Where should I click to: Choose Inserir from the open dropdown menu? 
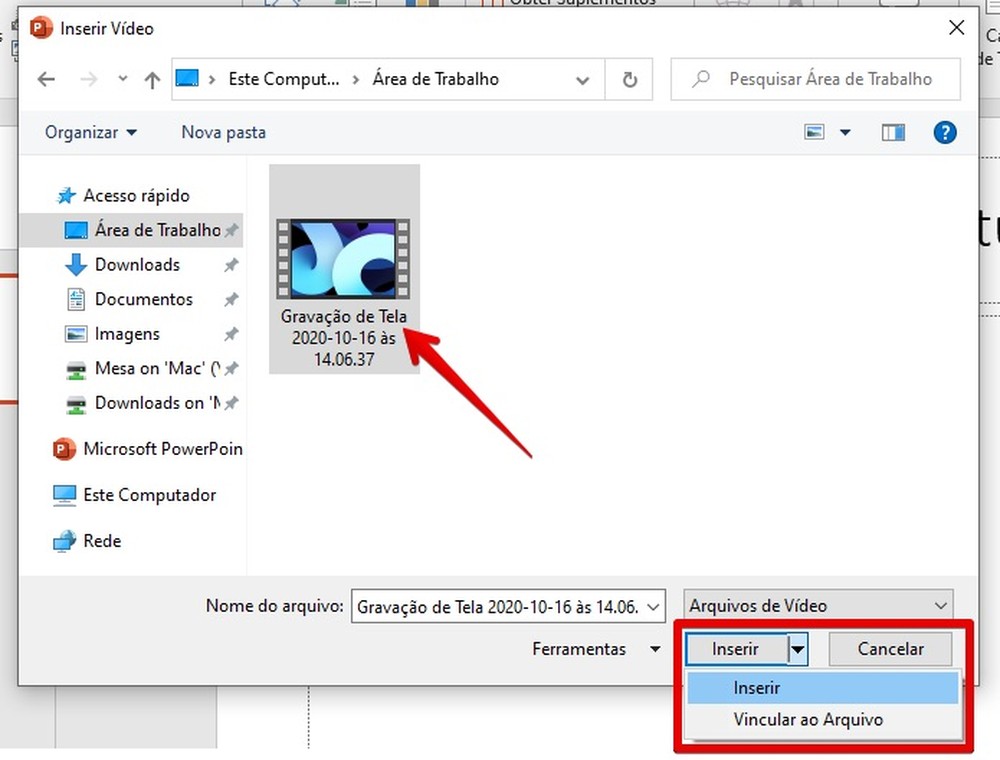point(756,687)
